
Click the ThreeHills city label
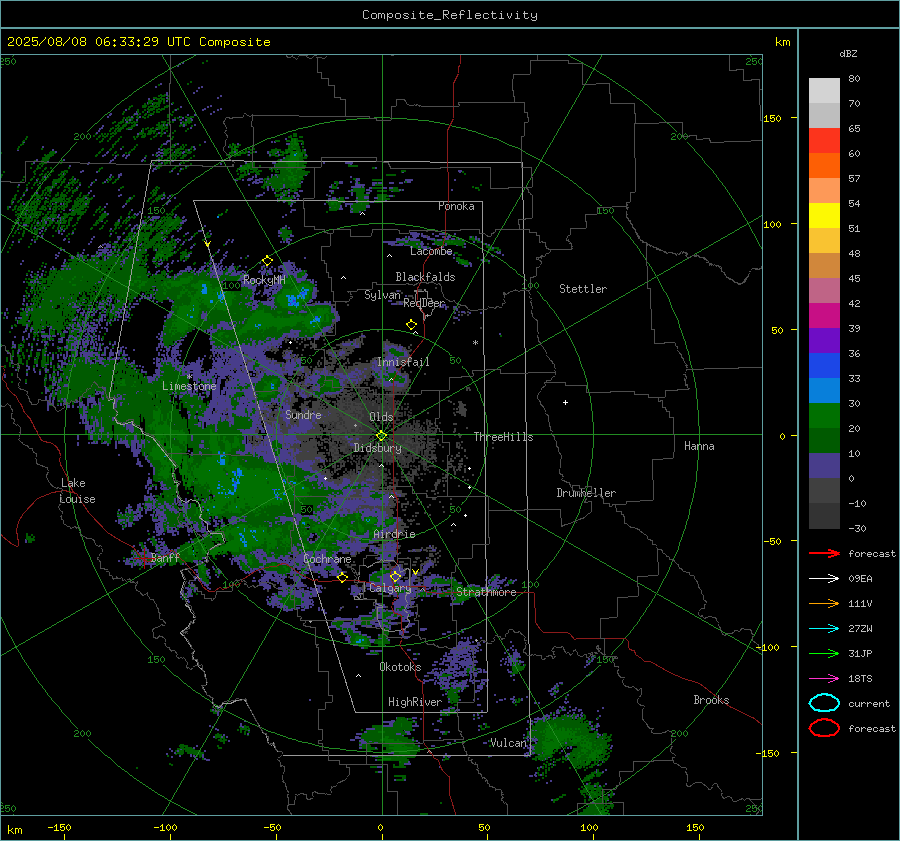503,437
